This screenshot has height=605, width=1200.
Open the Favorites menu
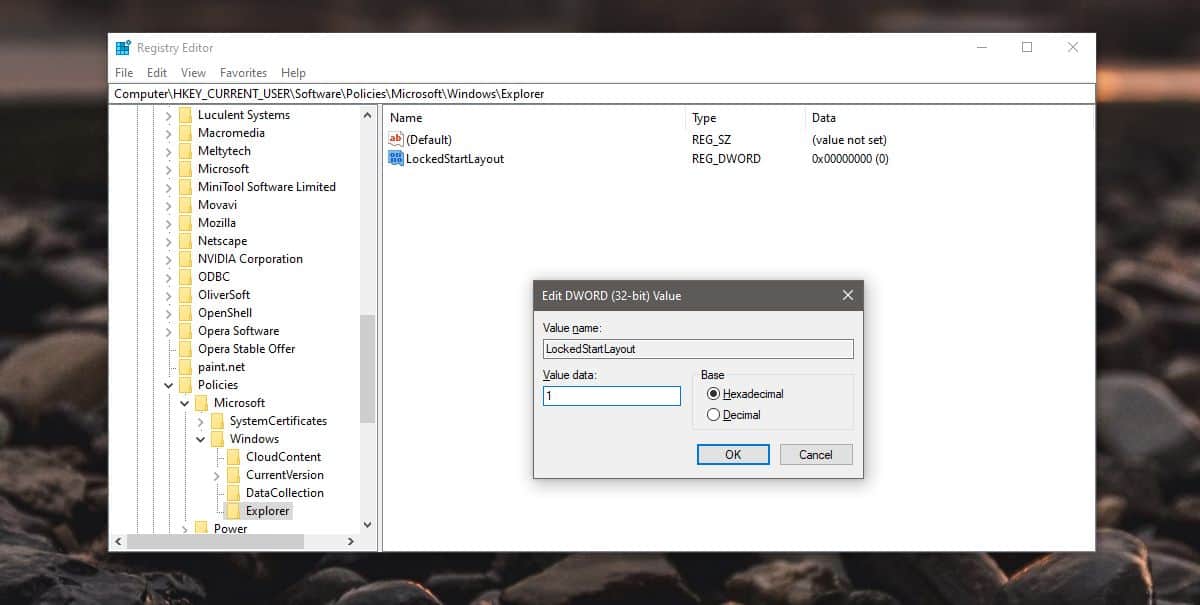(243, 73)
